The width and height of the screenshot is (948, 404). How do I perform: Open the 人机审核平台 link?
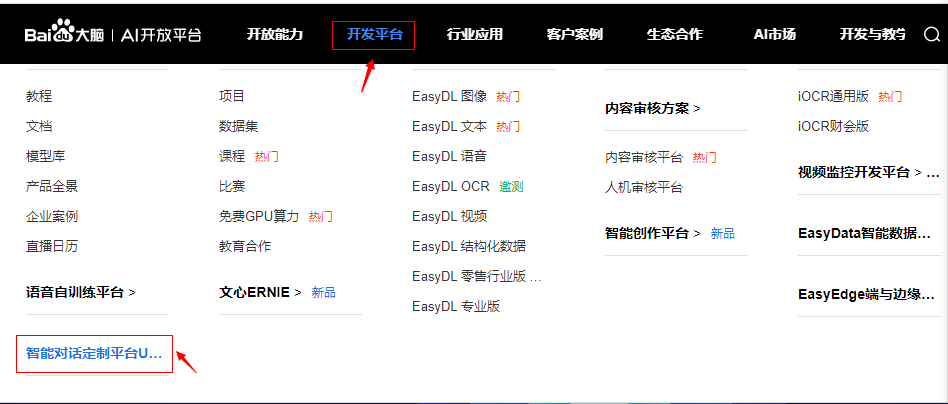point(644,187)
